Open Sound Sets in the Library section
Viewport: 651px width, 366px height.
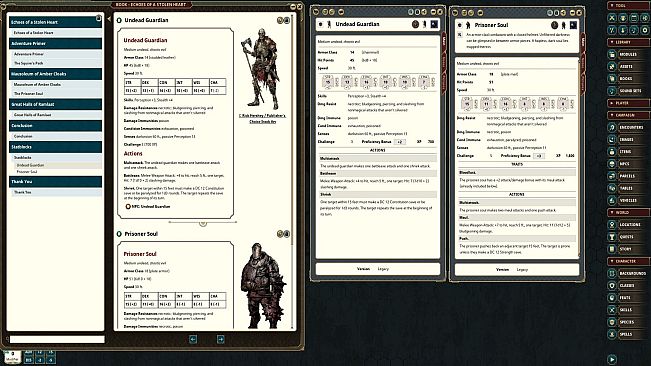628,90
